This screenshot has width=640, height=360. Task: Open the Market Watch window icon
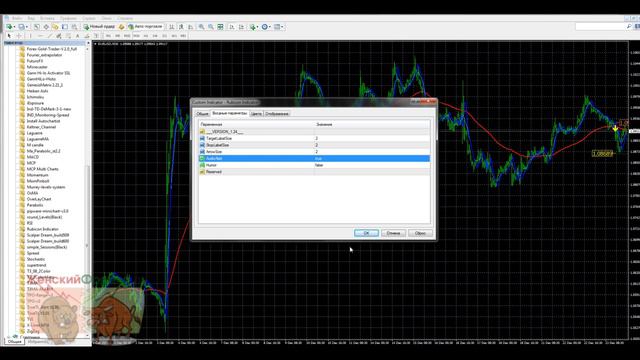tap(36, 27)
